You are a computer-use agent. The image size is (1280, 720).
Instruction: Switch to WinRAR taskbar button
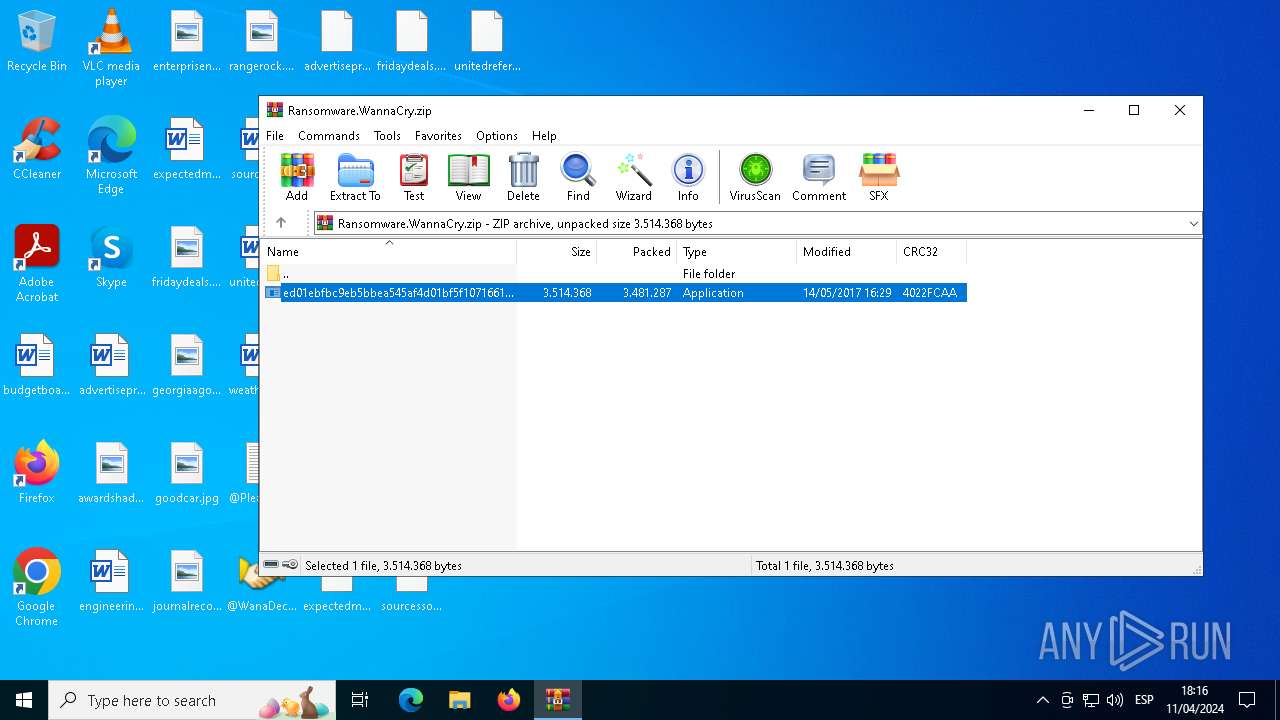click(557, 700)
